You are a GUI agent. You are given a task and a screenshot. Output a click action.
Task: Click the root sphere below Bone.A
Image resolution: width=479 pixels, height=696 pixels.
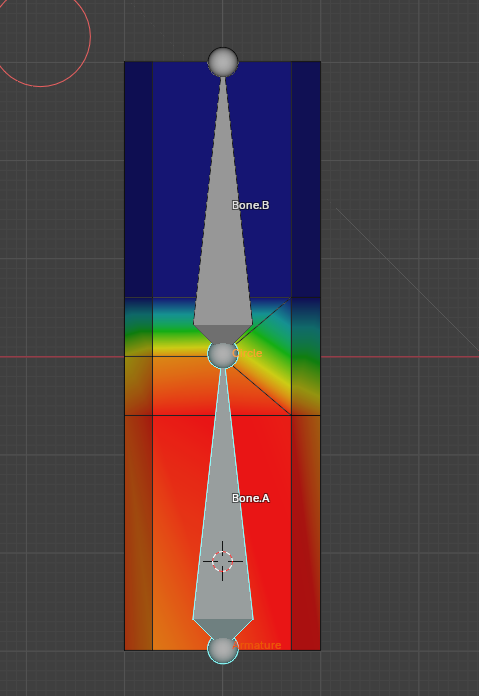pos(223,649)
